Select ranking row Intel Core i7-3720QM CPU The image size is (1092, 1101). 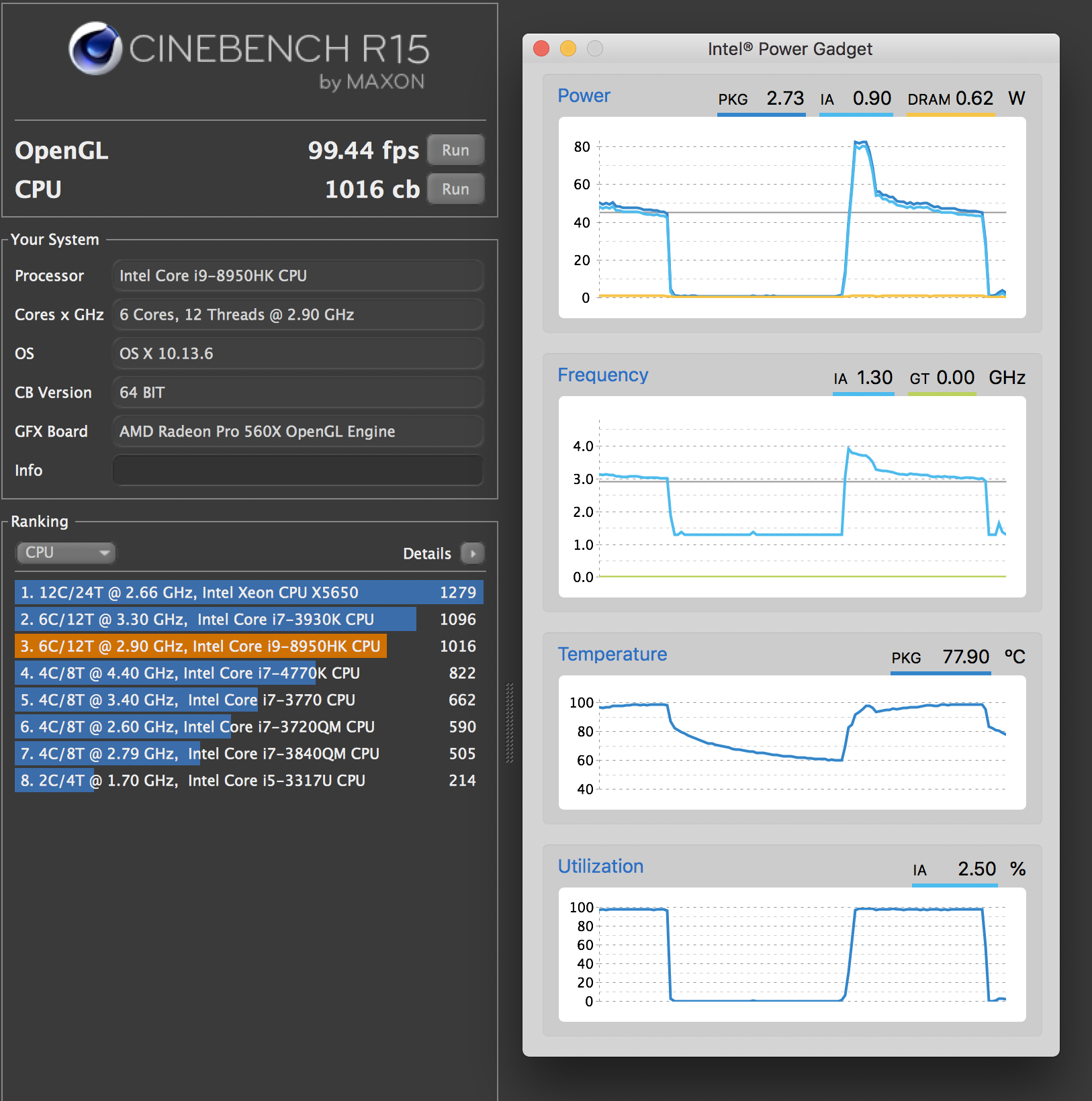[248, 726]
